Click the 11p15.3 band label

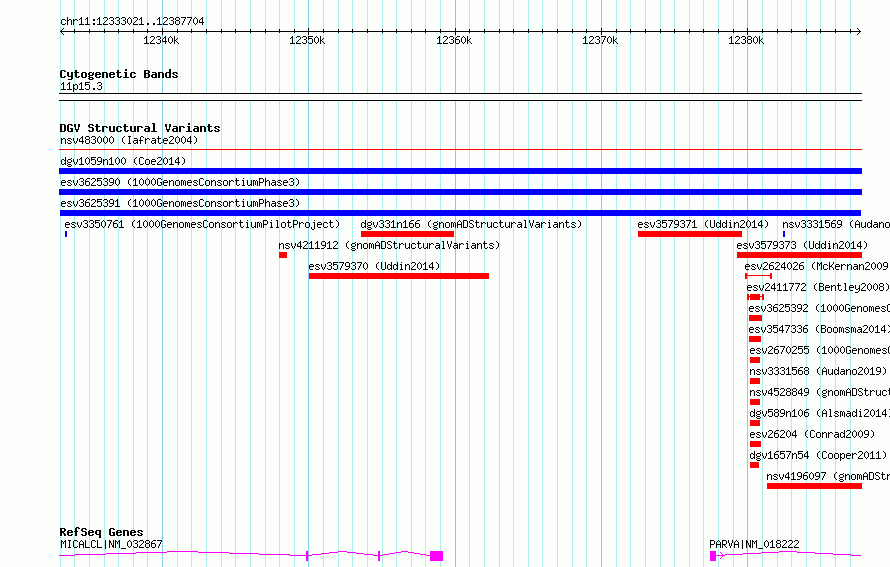pos(81,86)
